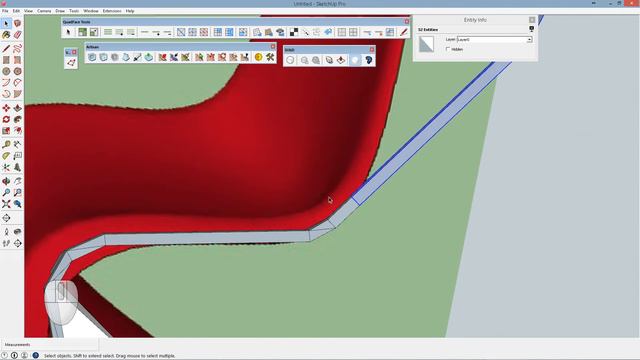The width and height of the screenshot is (640, 360).
Task: Close the Artisan toolbar
Action: pos(273,47)
